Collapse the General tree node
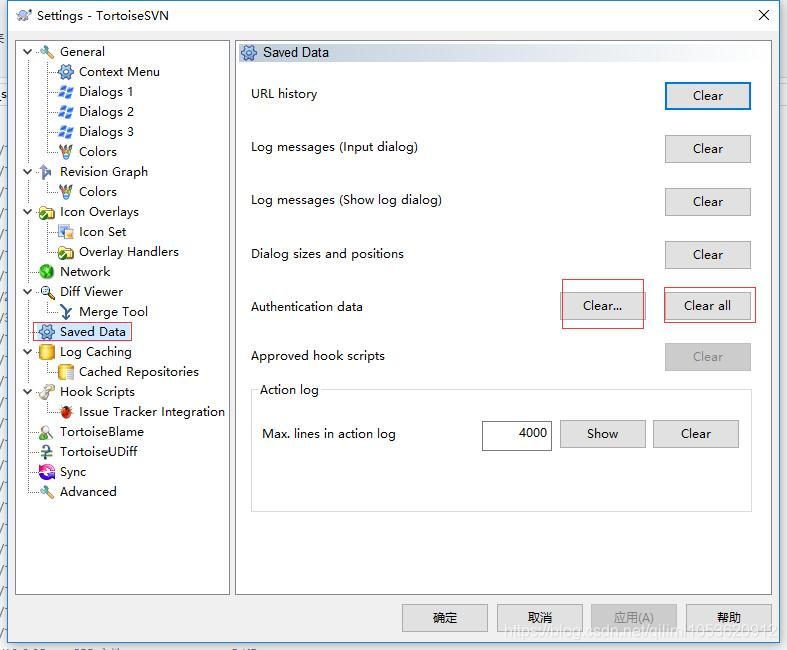Viewport: 787px width, 650px height. (28, 52)
